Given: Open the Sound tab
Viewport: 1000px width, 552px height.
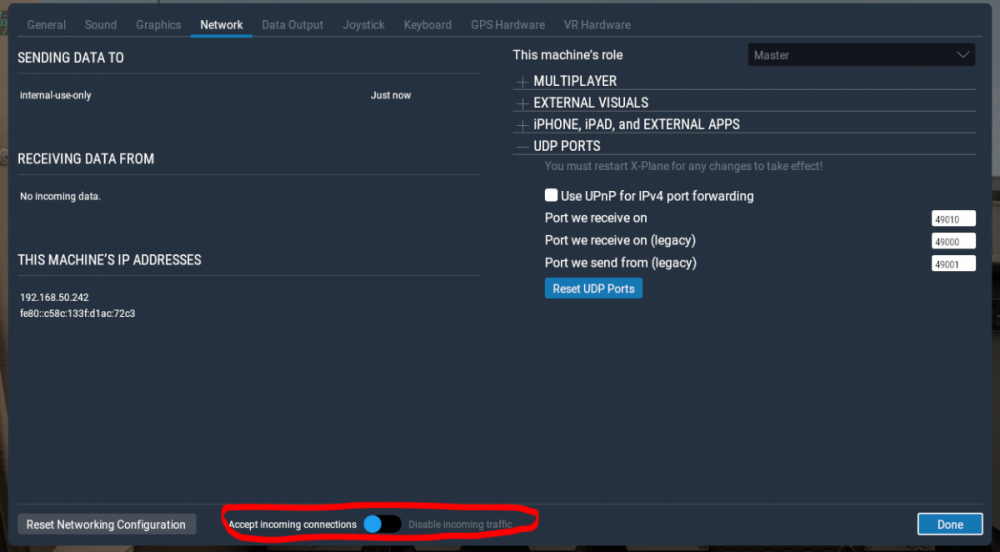Looking at the screenshot, I should [101, 25].
